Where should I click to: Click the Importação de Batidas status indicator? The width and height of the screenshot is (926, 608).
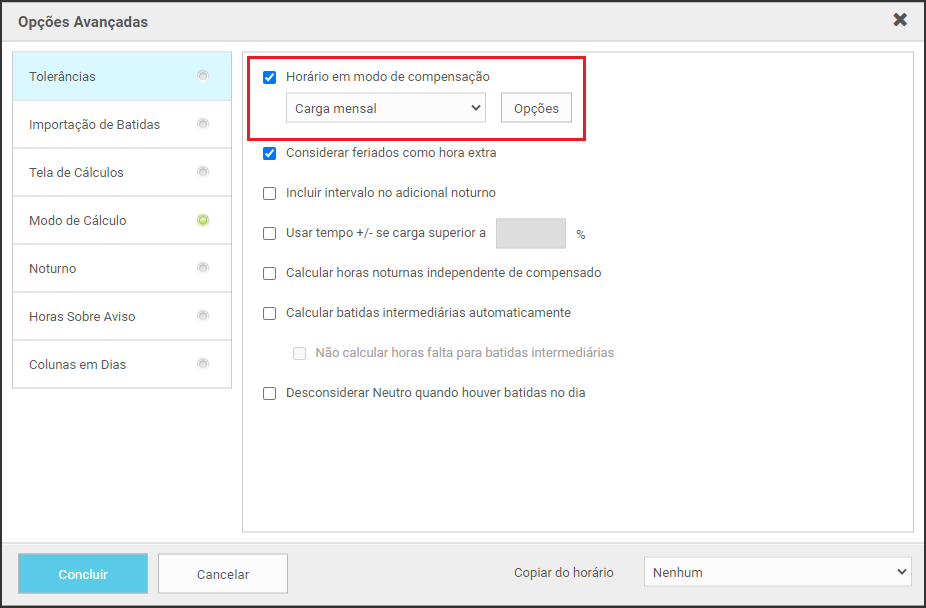tap(203, 124)
